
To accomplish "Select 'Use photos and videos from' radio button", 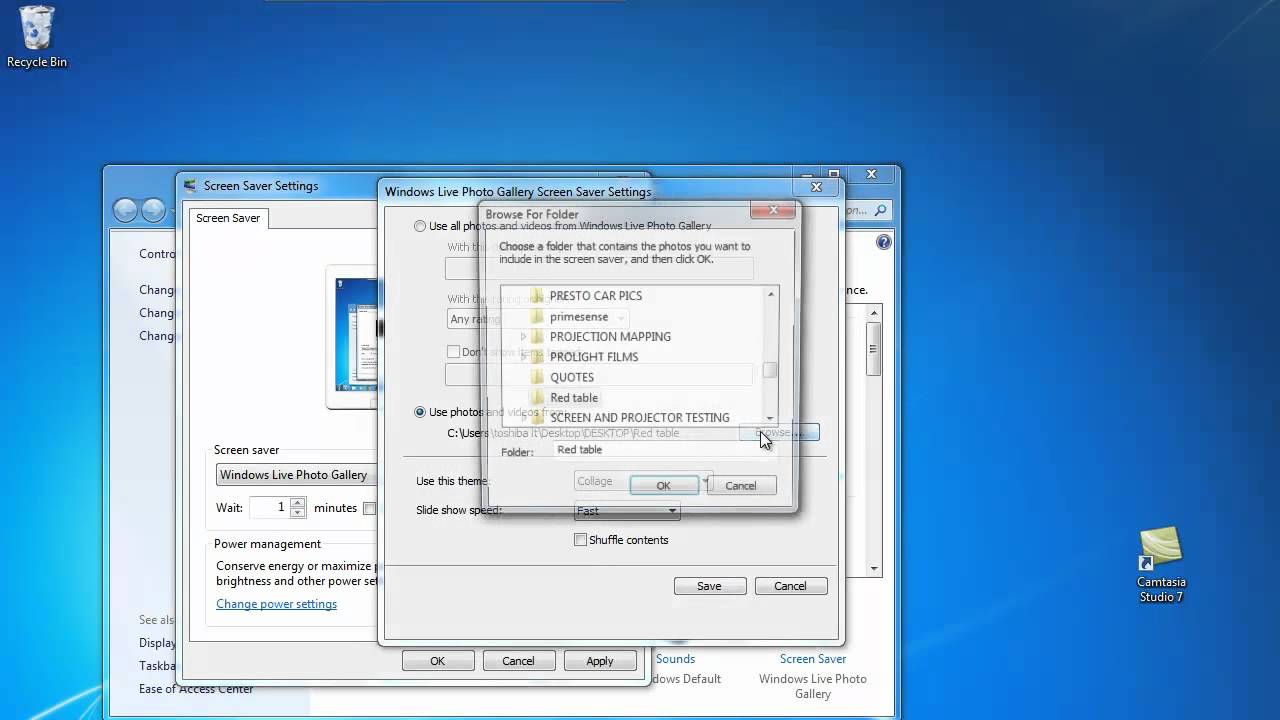I will click(x=420, y=412).
